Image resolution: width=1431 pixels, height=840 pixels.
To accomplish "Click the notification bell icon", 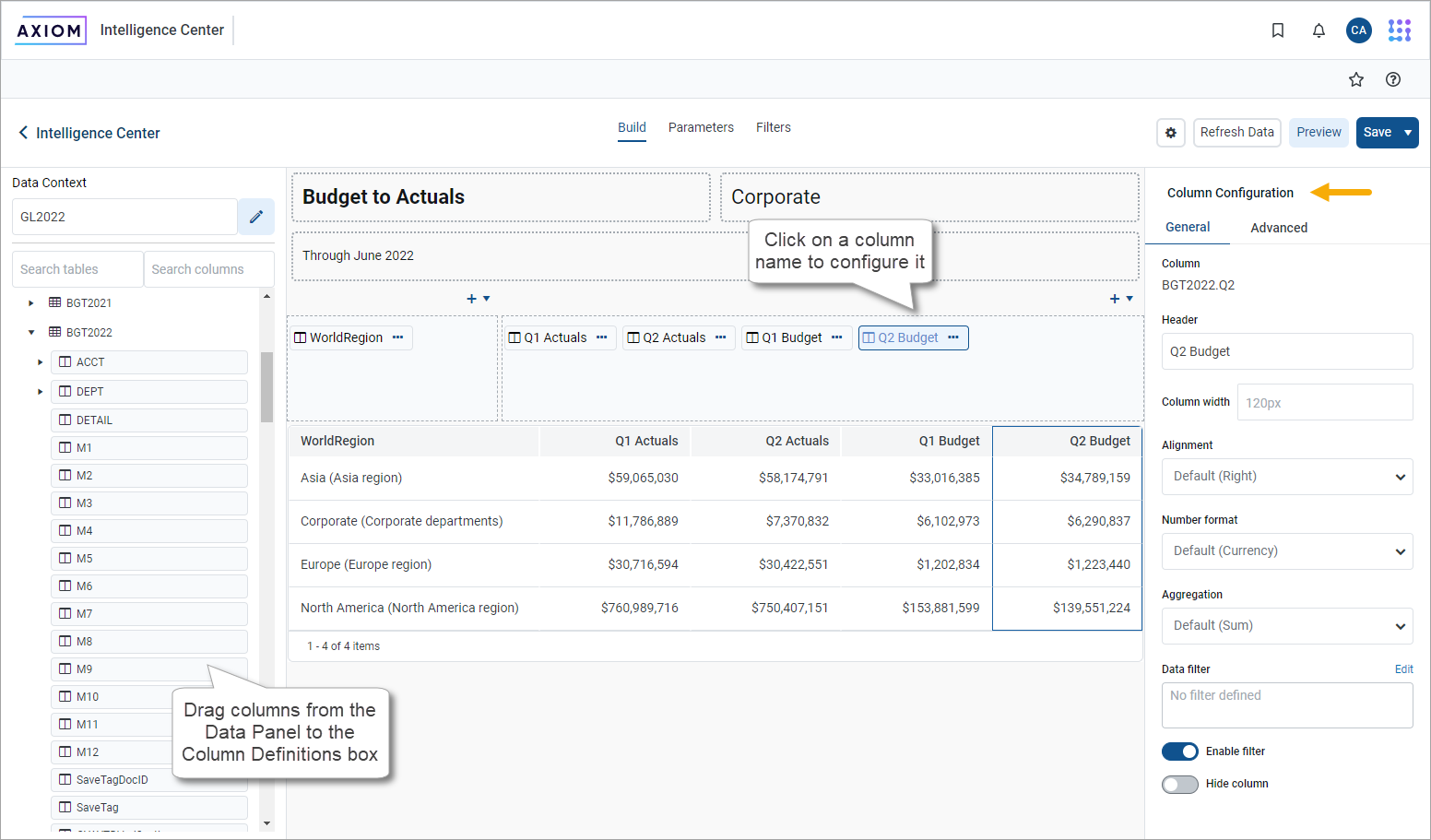I will (1319, 30).
